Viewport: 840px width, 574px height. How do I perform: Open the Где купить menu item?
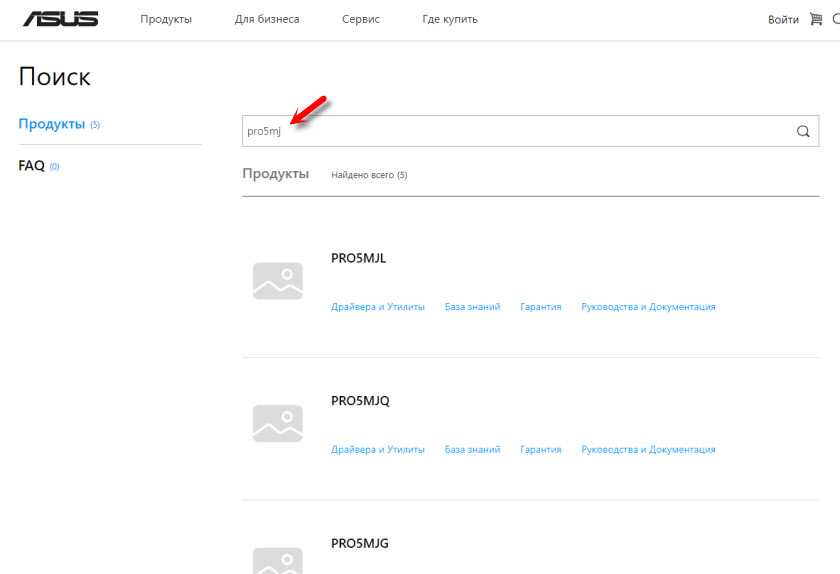click(449, 19)
